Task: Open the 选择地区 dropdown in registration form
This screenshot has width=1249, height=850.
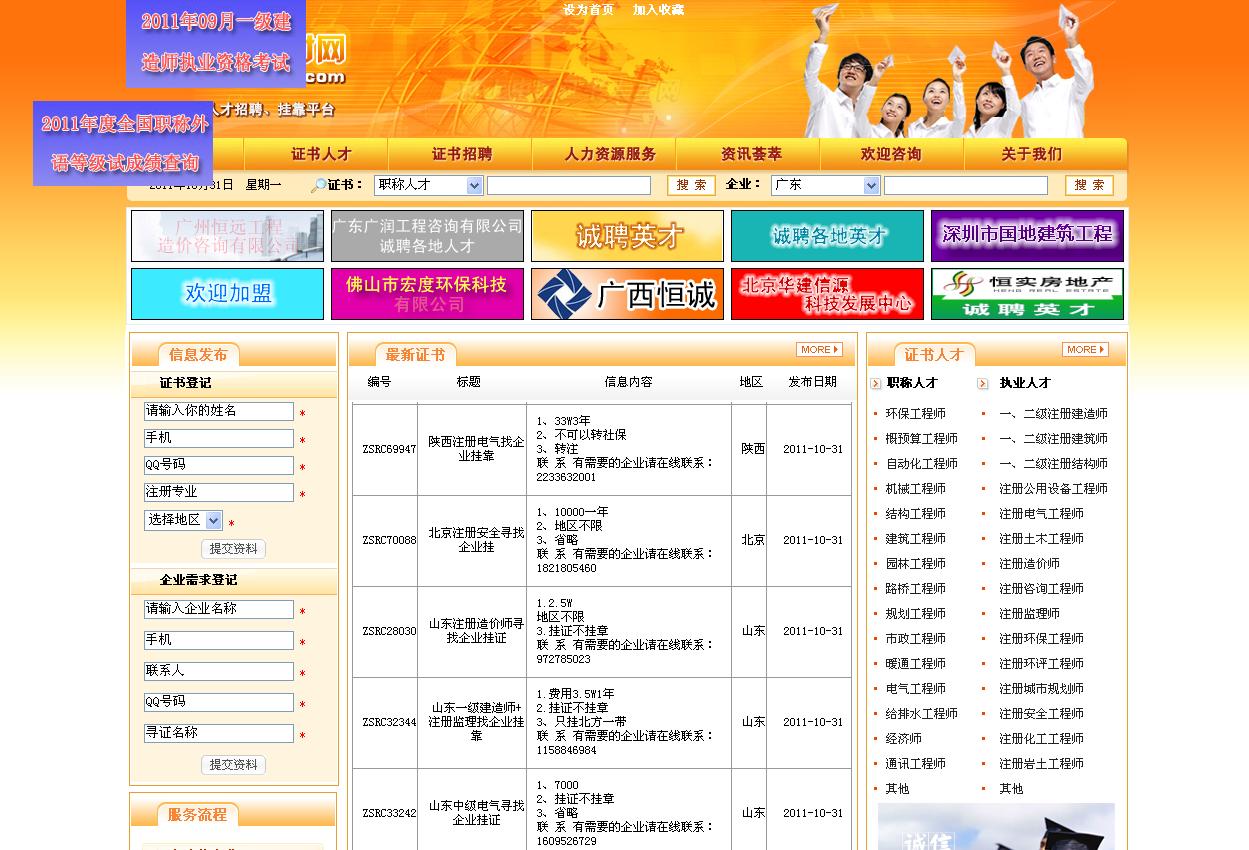Action: pyautogui.click(x=214, y=521)
